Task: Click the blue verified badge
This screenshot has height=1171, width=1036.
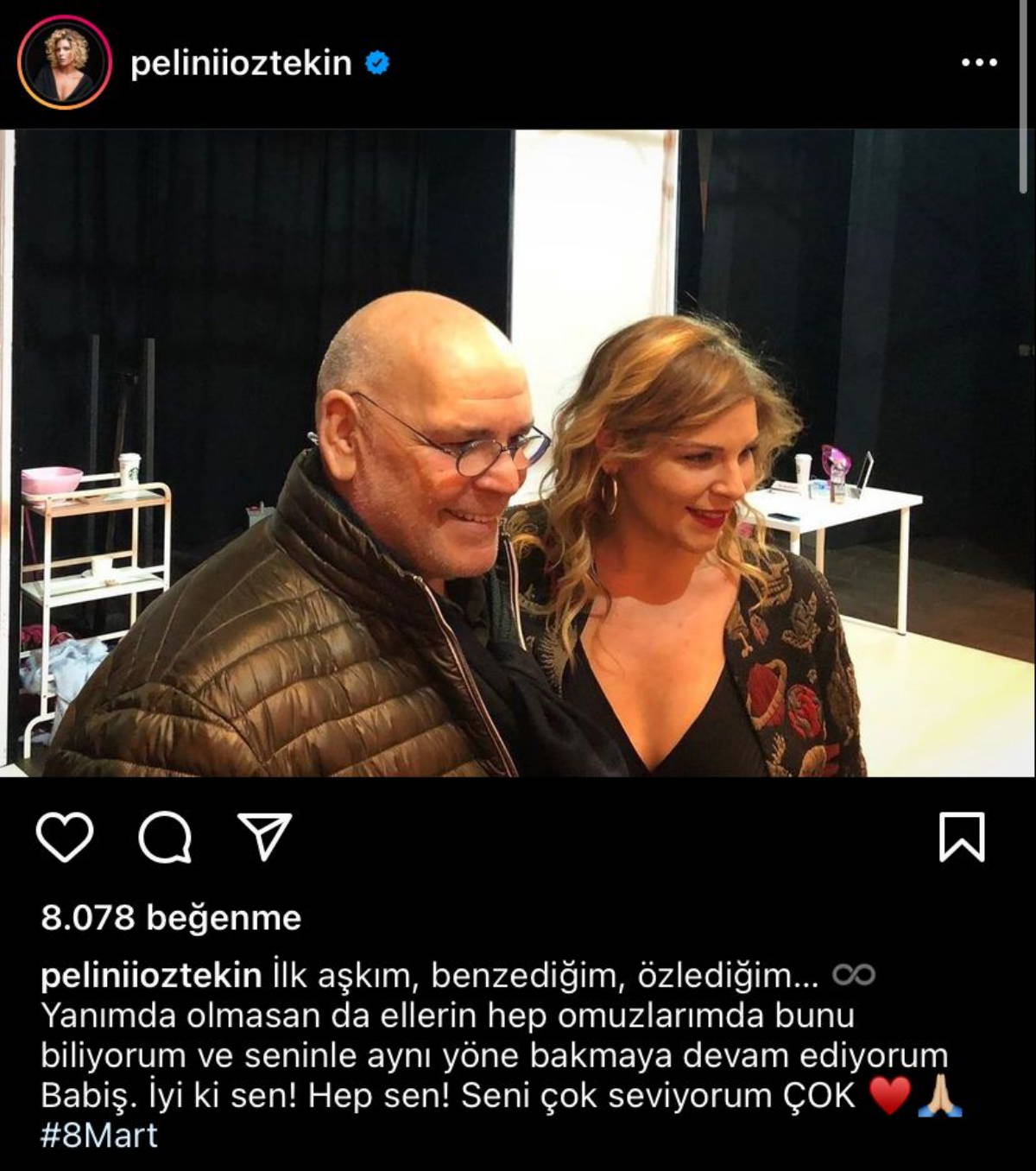Action: click(377, 63)
